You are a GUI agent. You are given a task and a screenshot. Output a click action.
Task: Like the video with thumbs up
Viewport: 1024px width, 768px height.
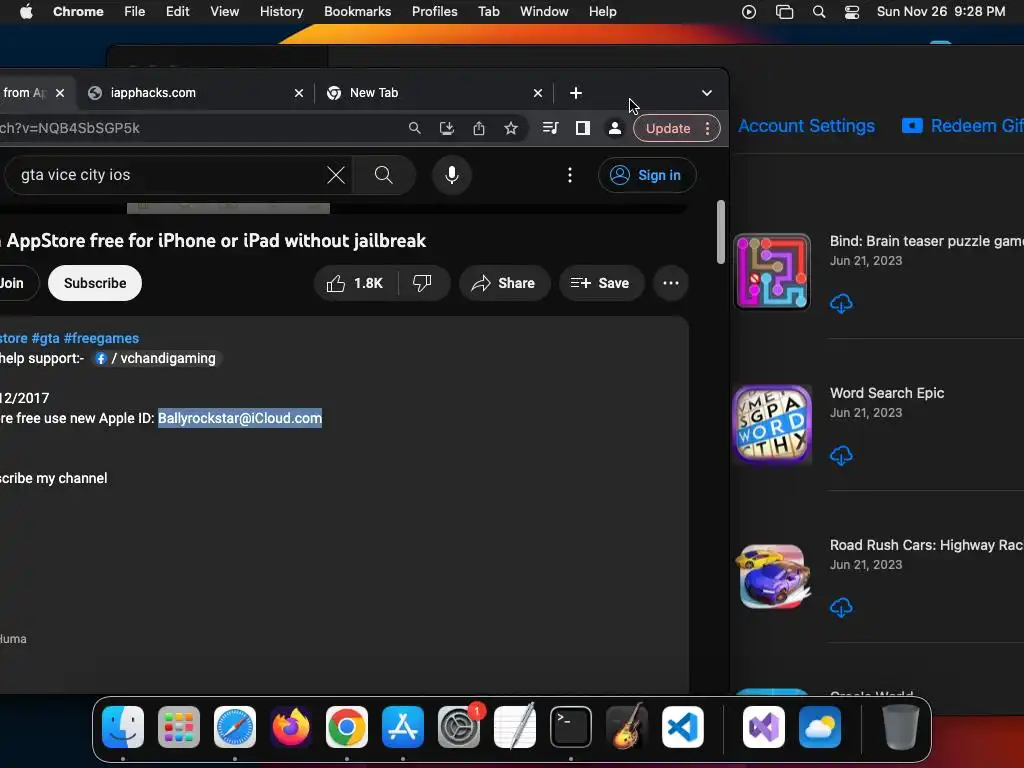(356, 283)
